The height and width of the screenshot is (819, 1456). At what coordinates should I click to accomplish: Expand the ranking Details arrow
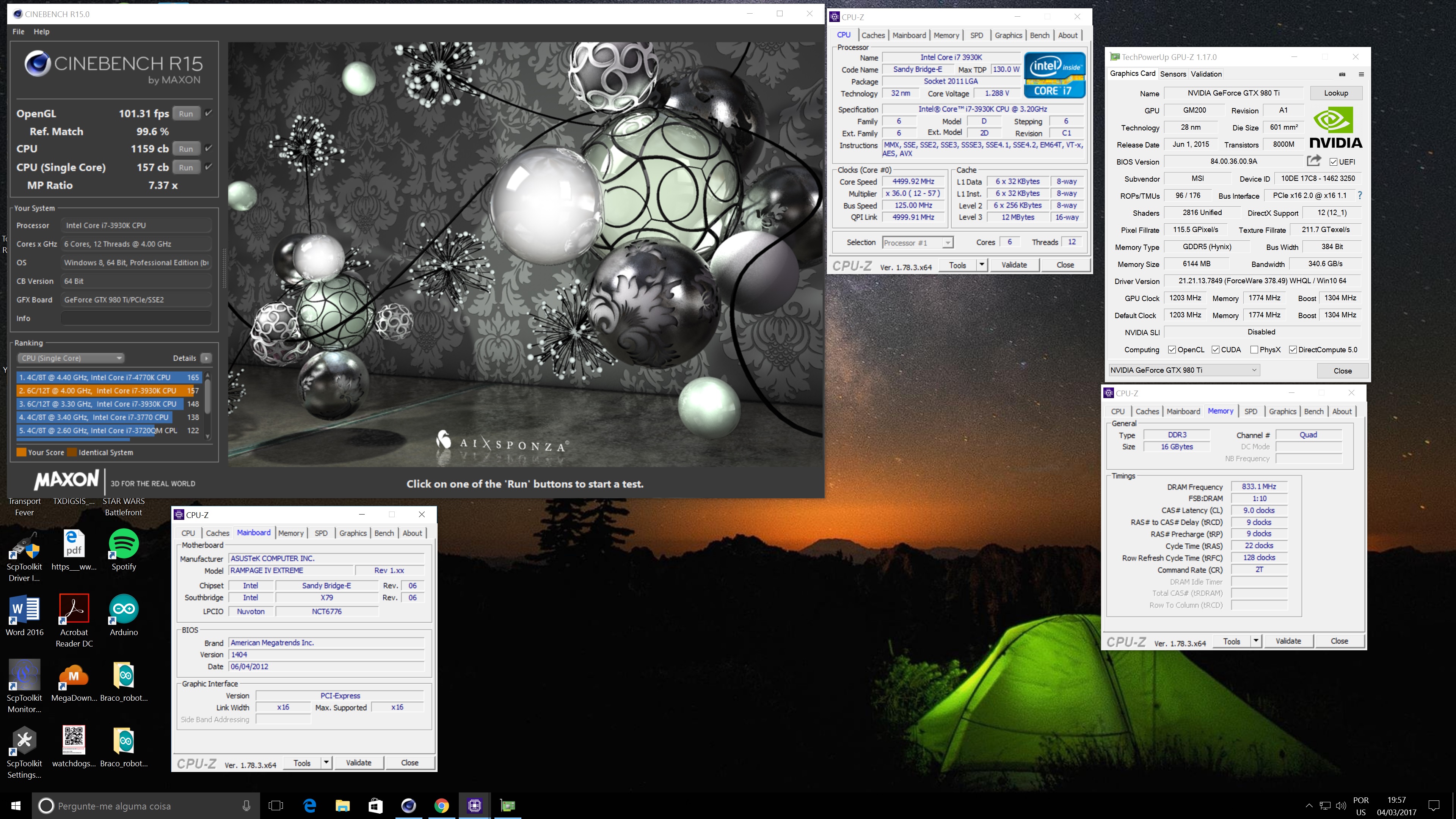click(206, 358)
